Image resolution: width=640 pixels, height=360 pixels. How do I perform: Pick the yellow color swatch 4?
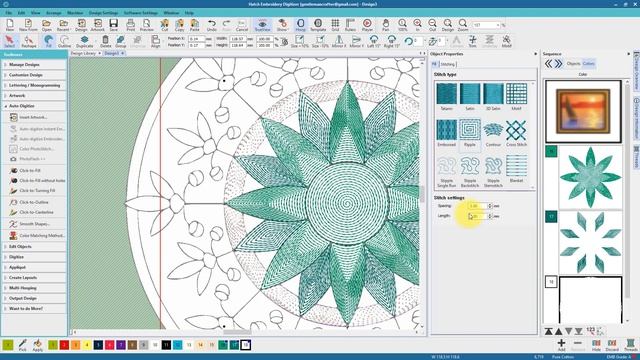tap(87, 345)
